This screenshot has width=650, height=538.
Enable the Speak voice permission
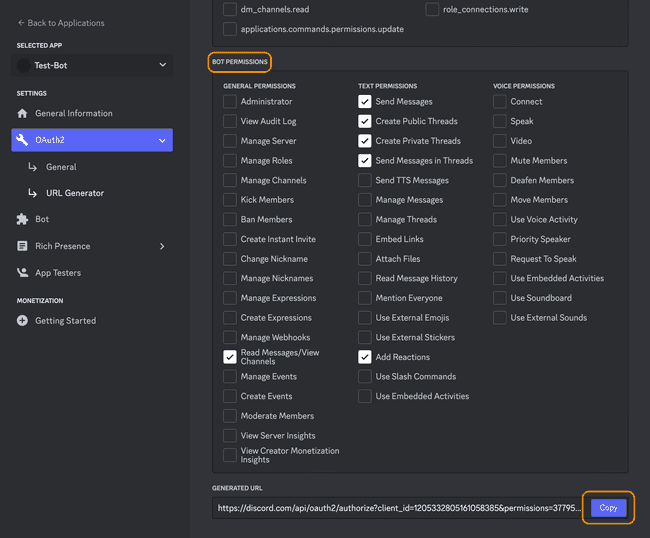(500, 121)
